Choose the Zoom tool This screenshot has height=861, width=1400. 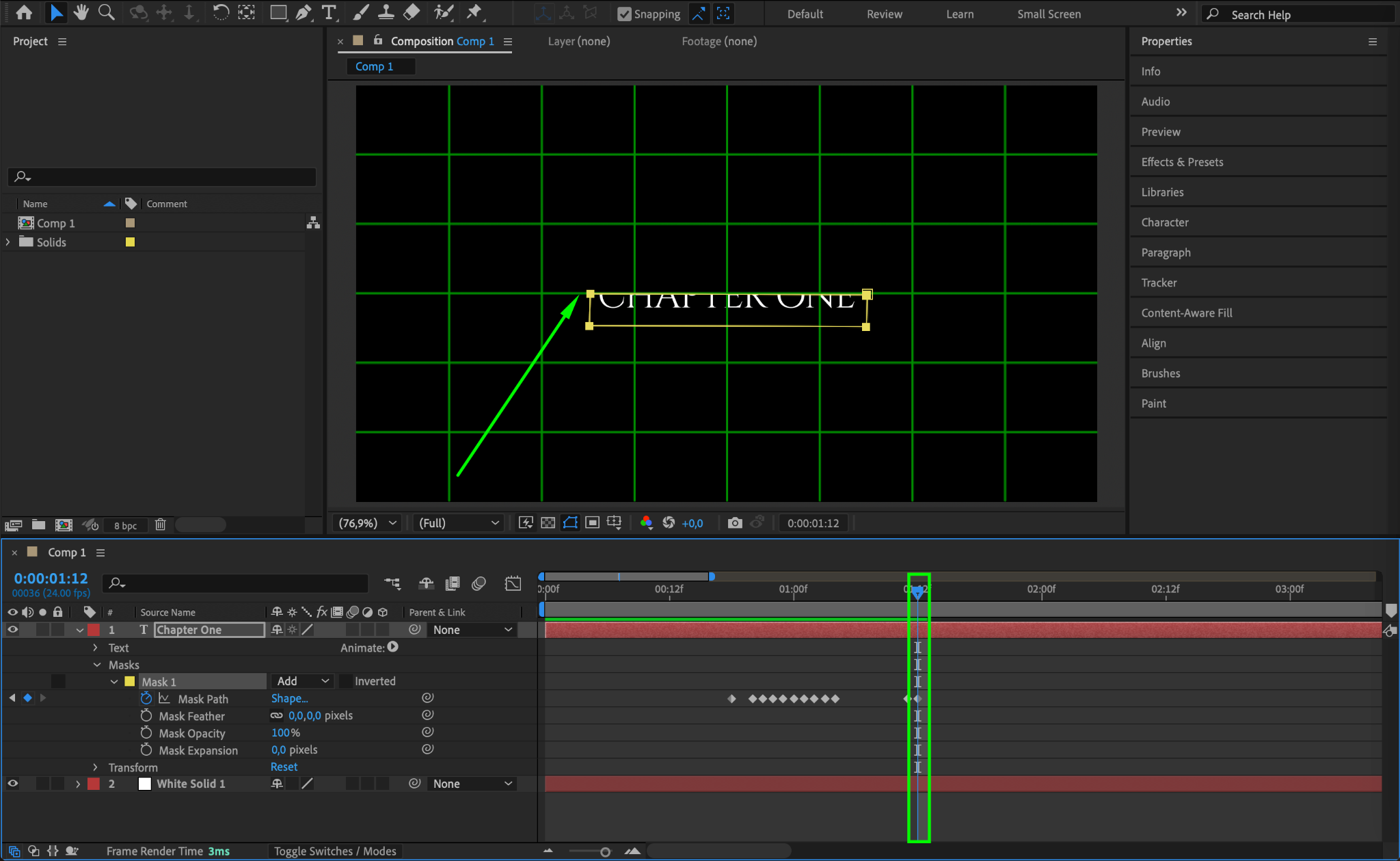[106, 12]
